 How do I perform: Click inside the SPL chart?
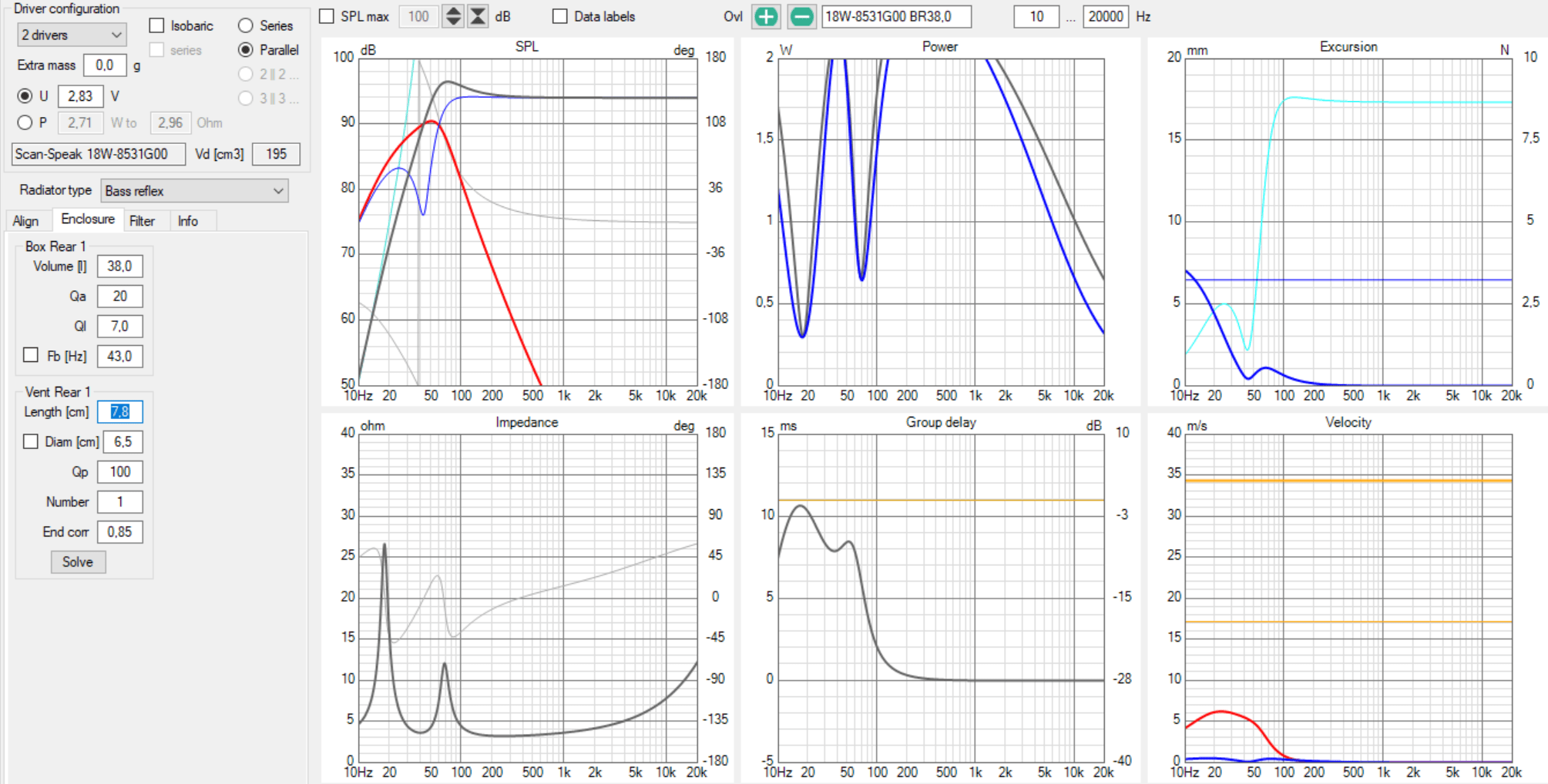[528, 221]
